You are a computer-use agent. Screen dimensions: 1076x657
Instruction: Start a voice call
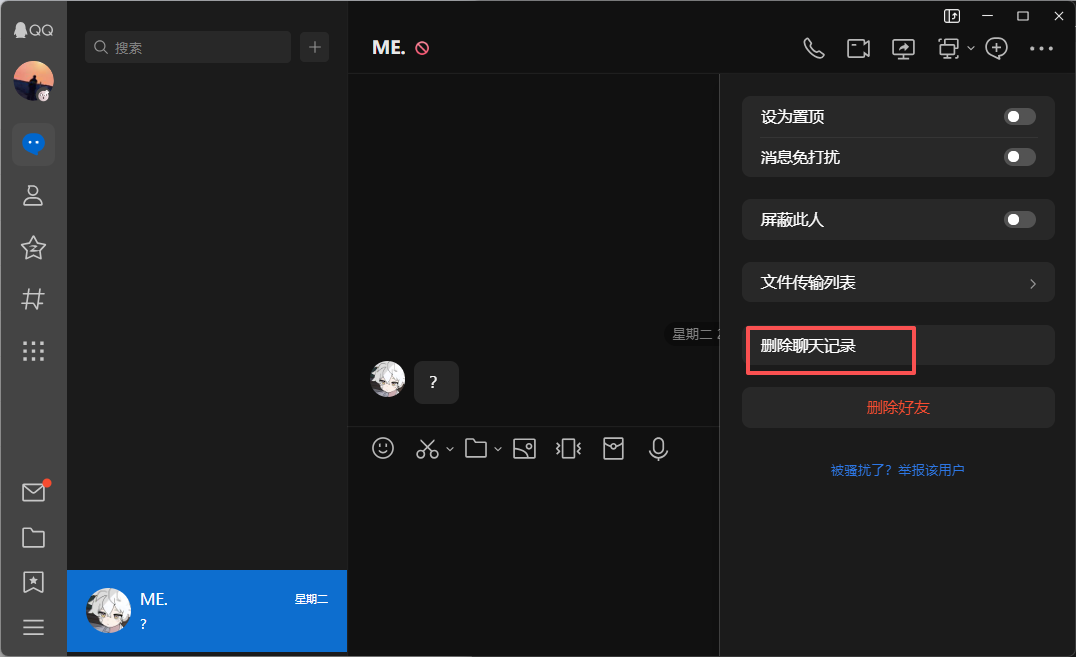pyautogui.click(x=814, y=47)
